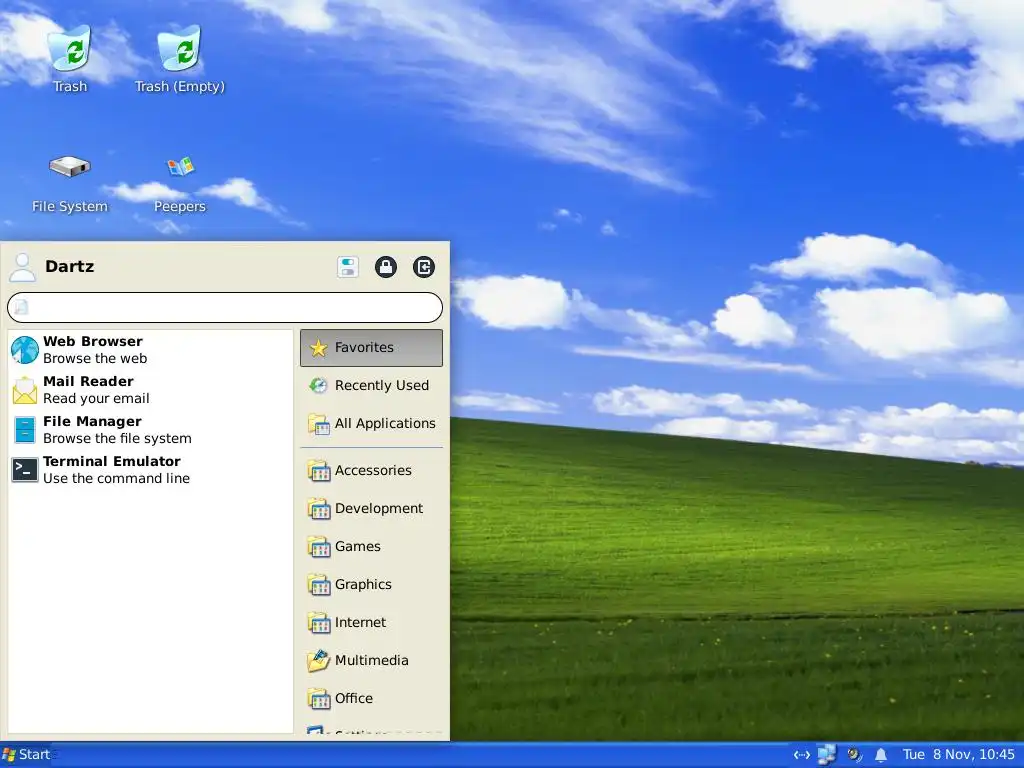Image resolution: width=1024 pixels, height=768 pixels.
Task: Select the Recently Used category
Action: click(x=371, y=385)
